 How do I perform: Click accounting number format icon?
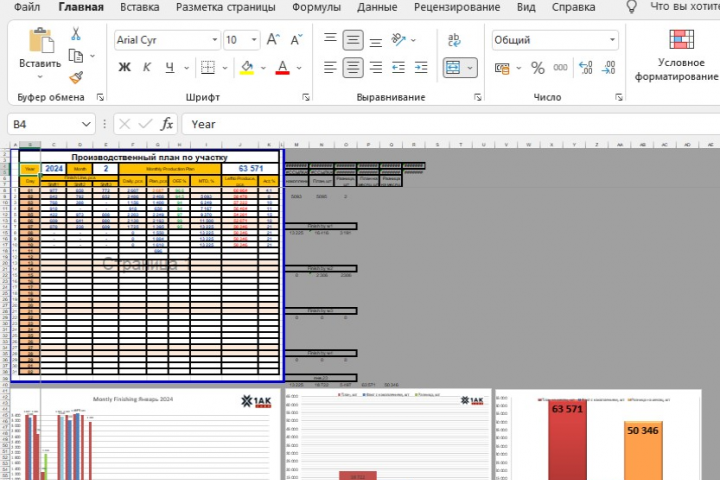pos(502,68)
